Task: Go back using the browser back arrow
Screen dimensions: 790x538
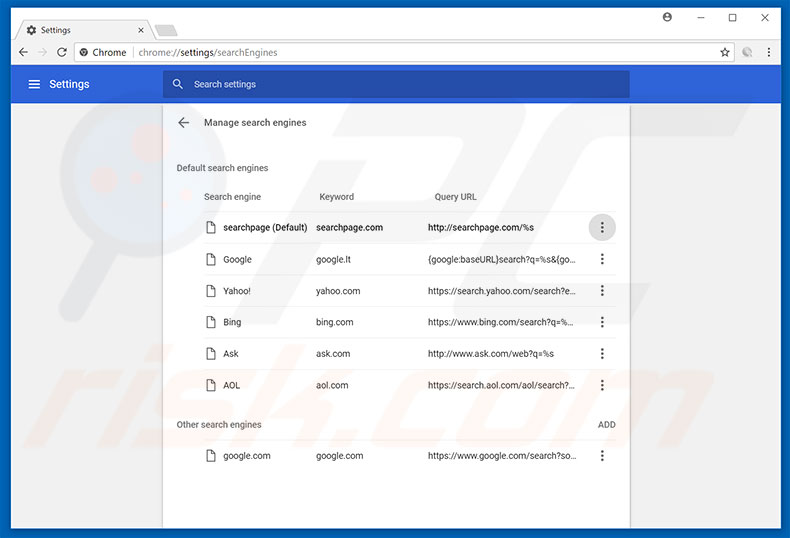Action: click(23, 52)
